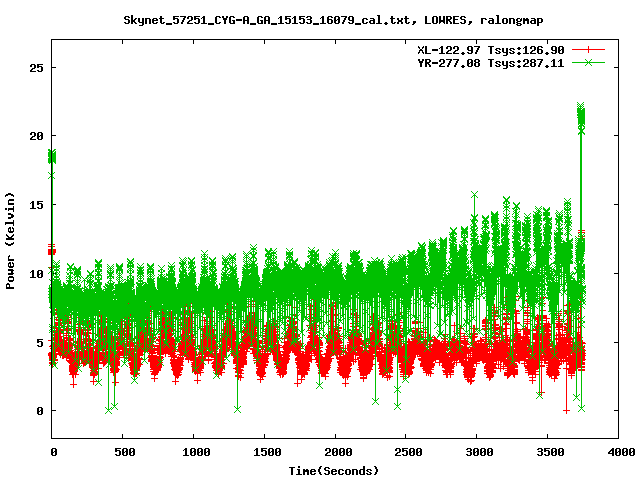Click the x-axis tick label 3000
This screenshot has width=640, height=480.
pyautogui.click(x=479, y=452)
